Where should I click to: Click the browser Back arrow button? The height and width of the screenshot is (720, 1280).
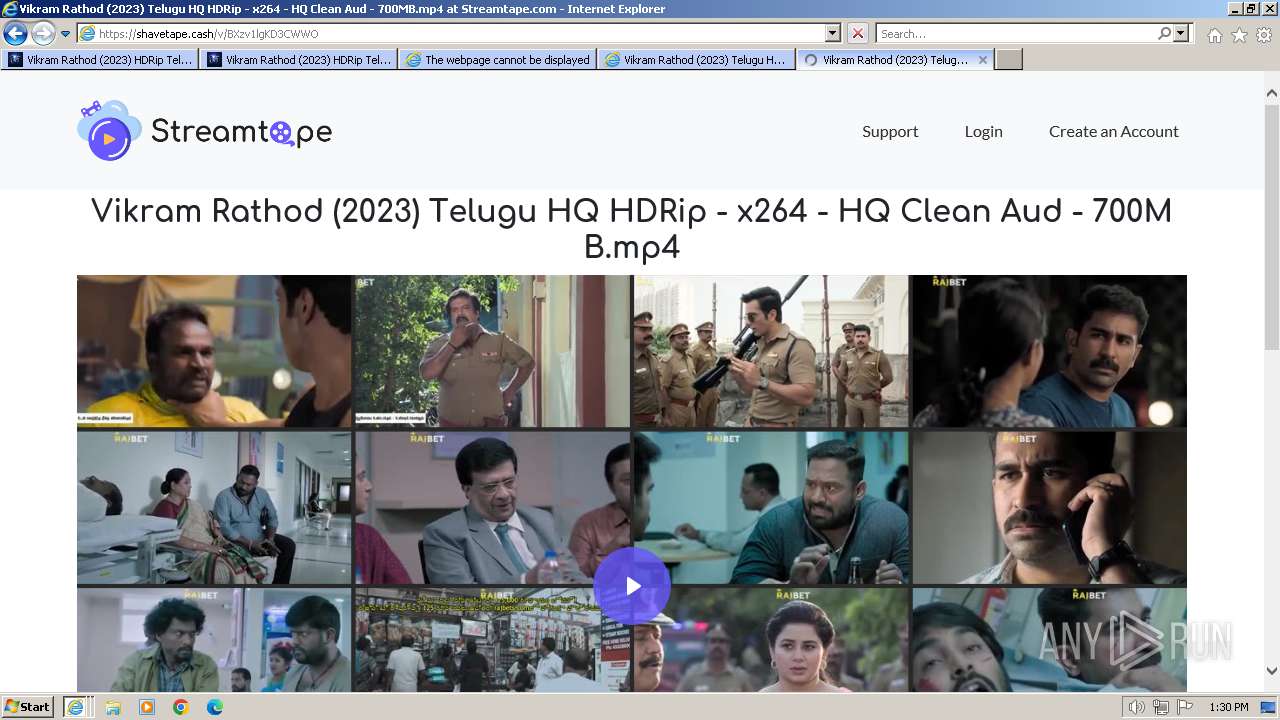click(16, 33)
